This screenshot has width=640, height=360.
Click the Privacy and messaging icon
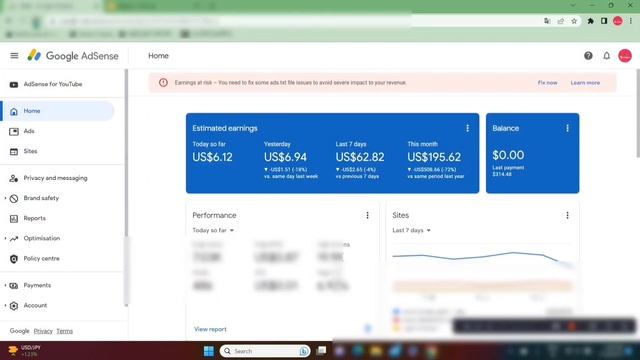[14, 178]
